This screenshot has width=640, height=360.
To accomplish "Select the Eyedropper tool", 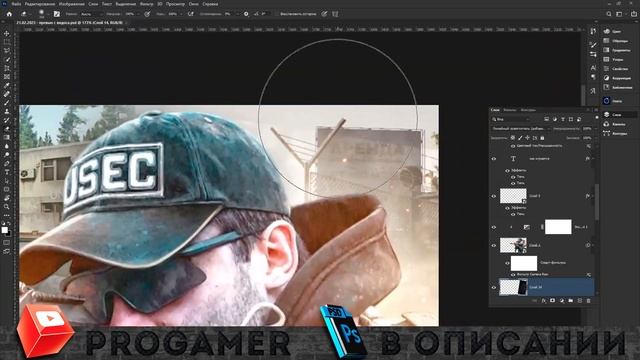I will [7, 85].
